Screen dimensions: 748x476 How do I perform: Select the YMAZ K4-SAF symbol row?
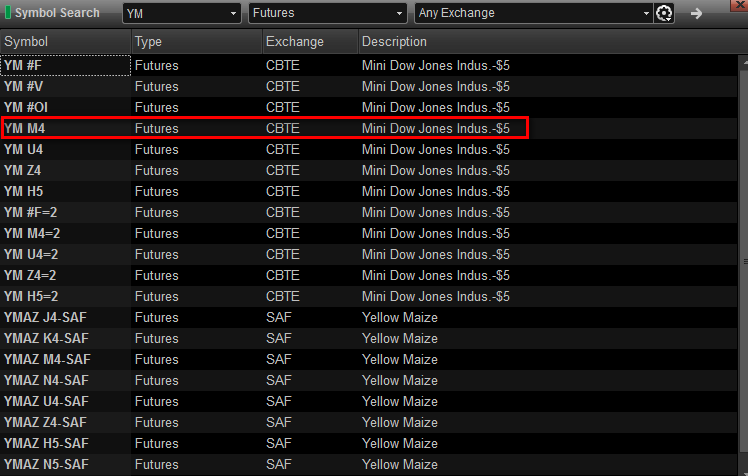(368, 338)
